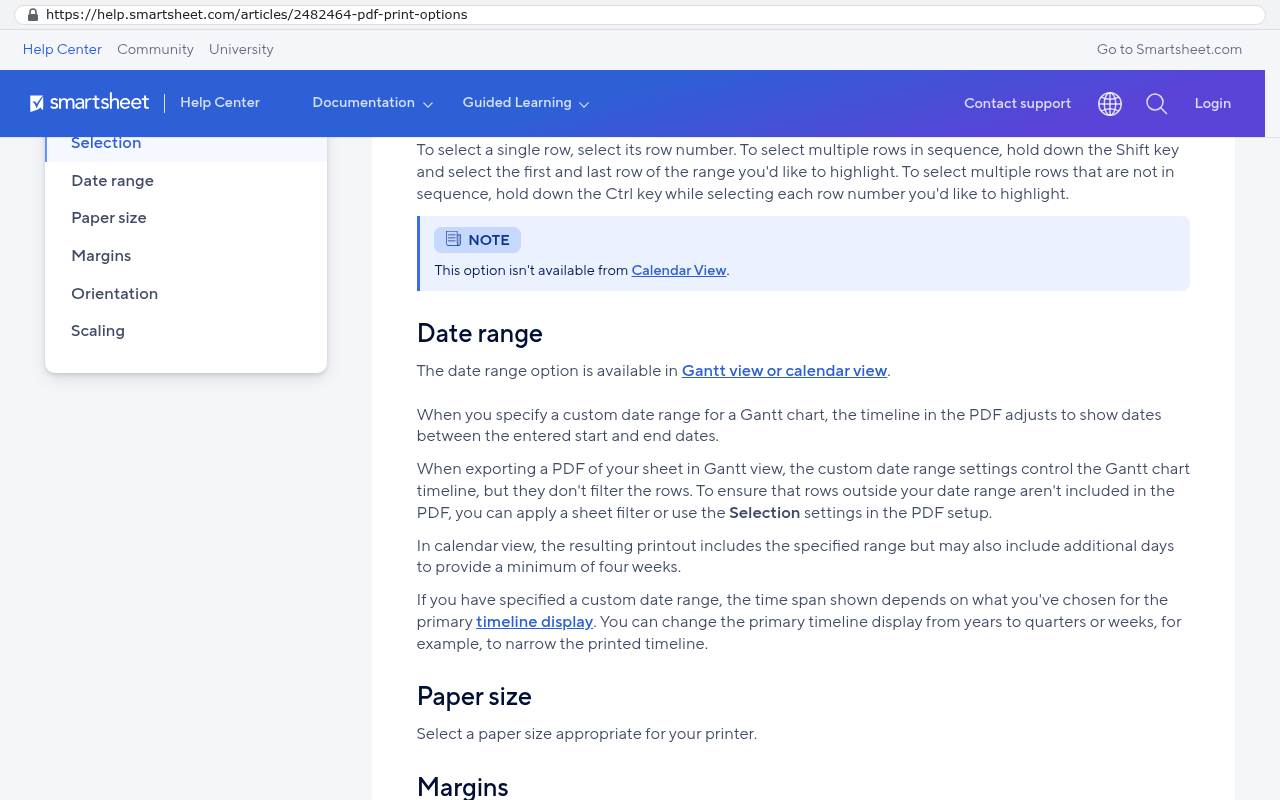Click the lock icon in address bar

(33, 15)
